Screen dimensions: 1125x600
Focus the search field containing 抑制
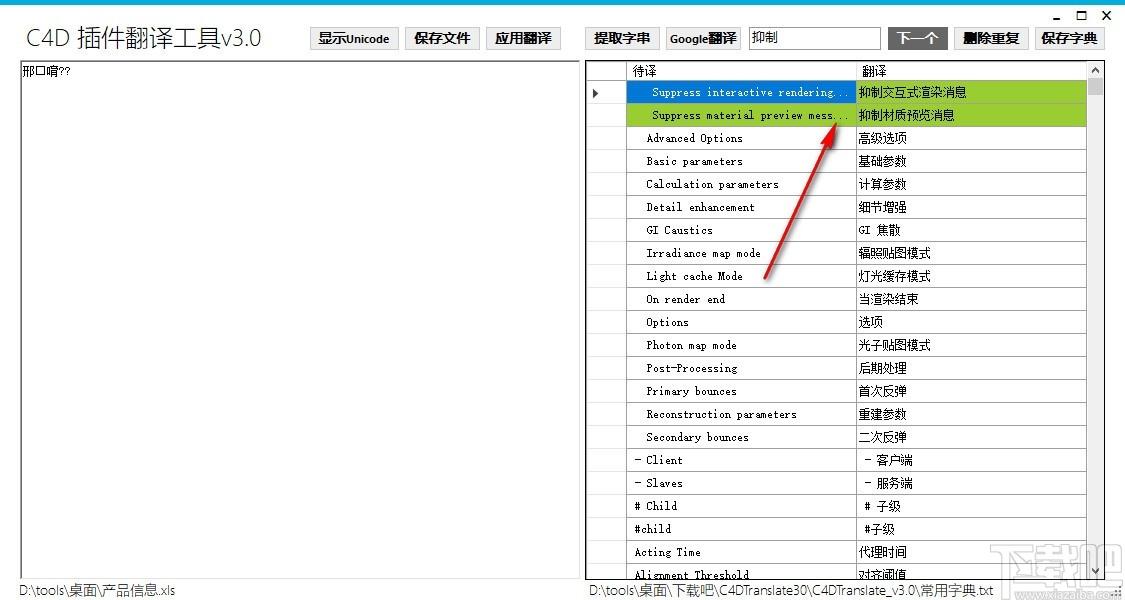(814, 39)
